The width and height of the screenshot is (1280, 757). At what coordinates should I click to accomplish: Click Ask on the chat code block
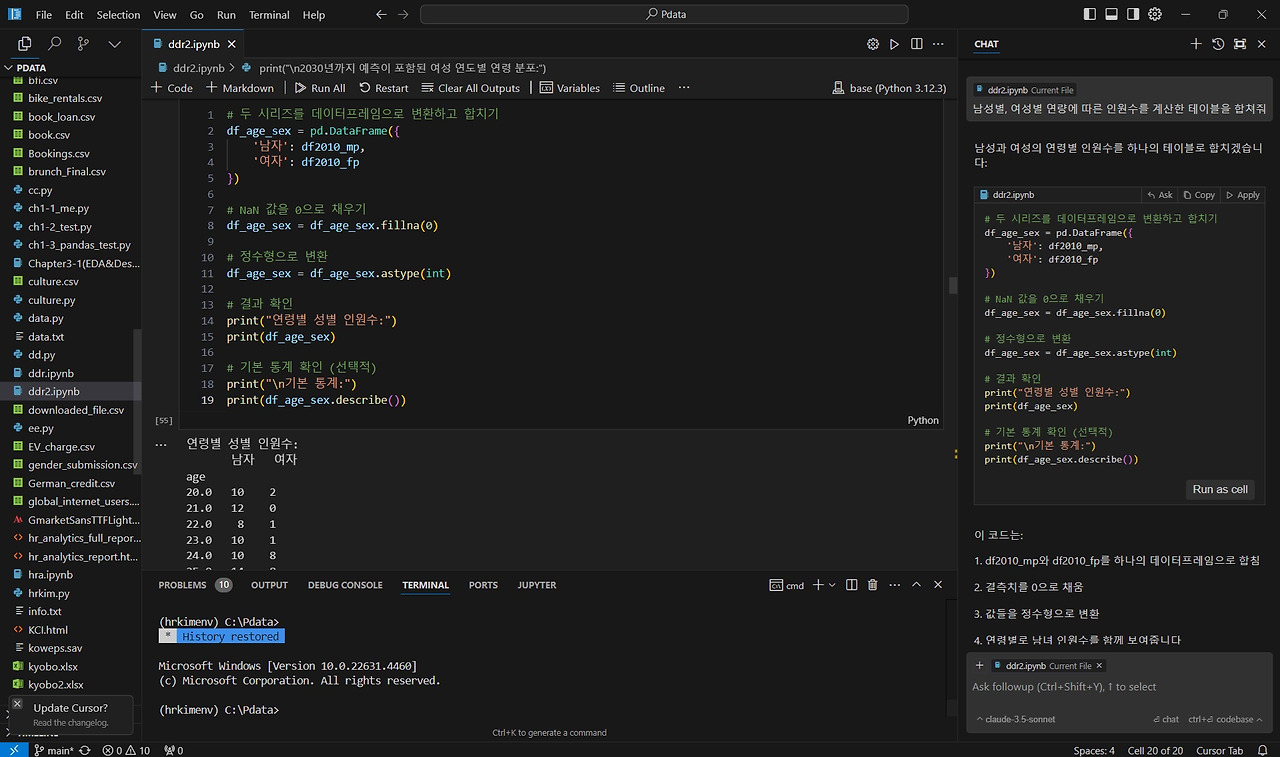pyautogui.click(x=1159, y=195)
